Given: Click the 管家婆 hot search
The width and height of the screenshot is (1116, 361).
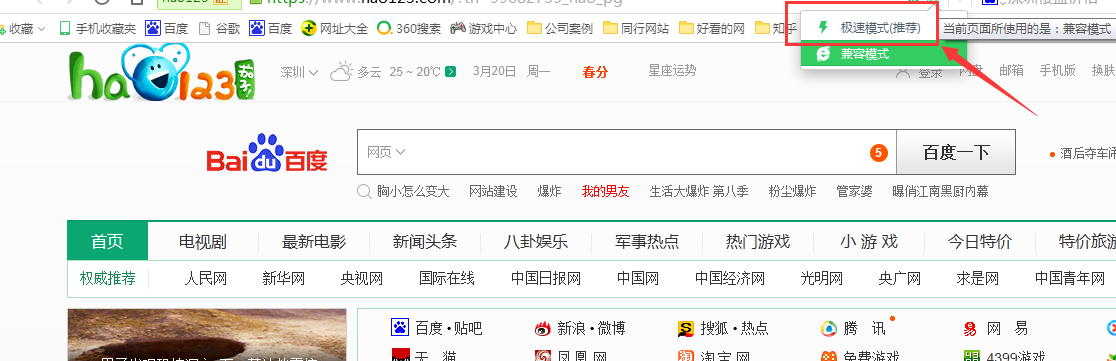Looking at the screenshot, I should point(854,191).
